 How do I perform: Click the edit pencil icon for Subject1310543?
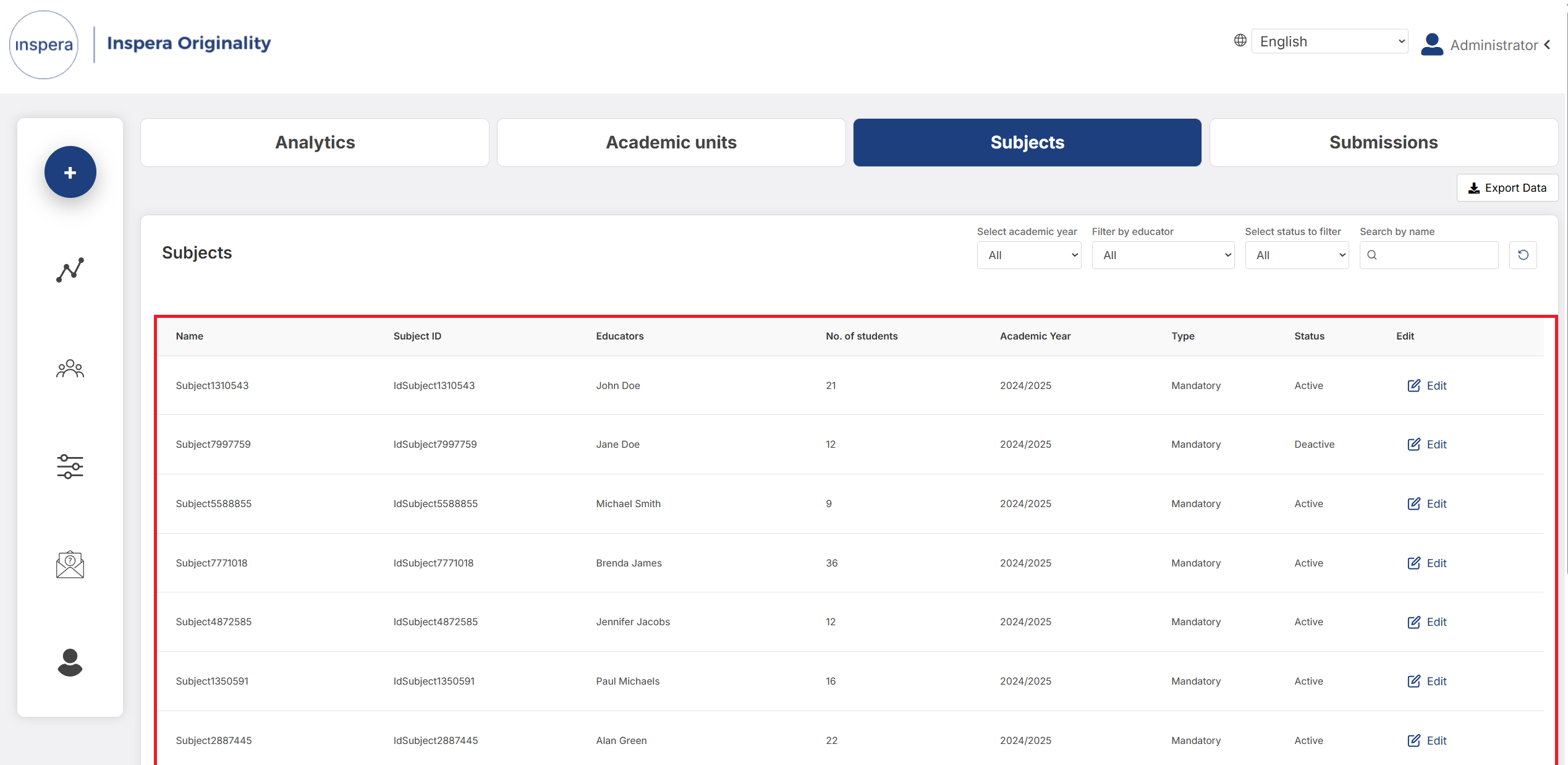point(1413,385)
